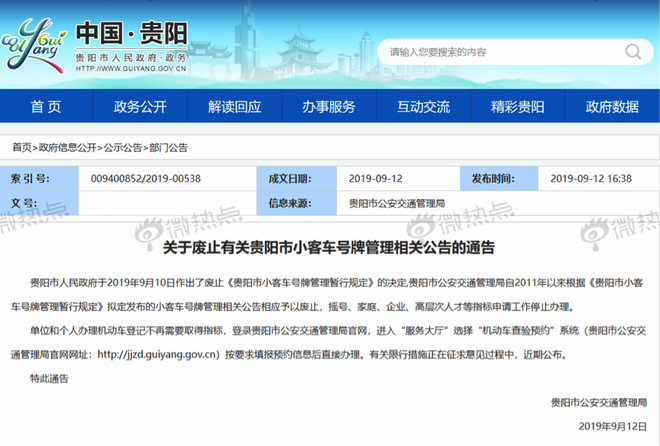Select the 办事服务 menu item
This screenshot has width=660, height=446.
point(329,107)
